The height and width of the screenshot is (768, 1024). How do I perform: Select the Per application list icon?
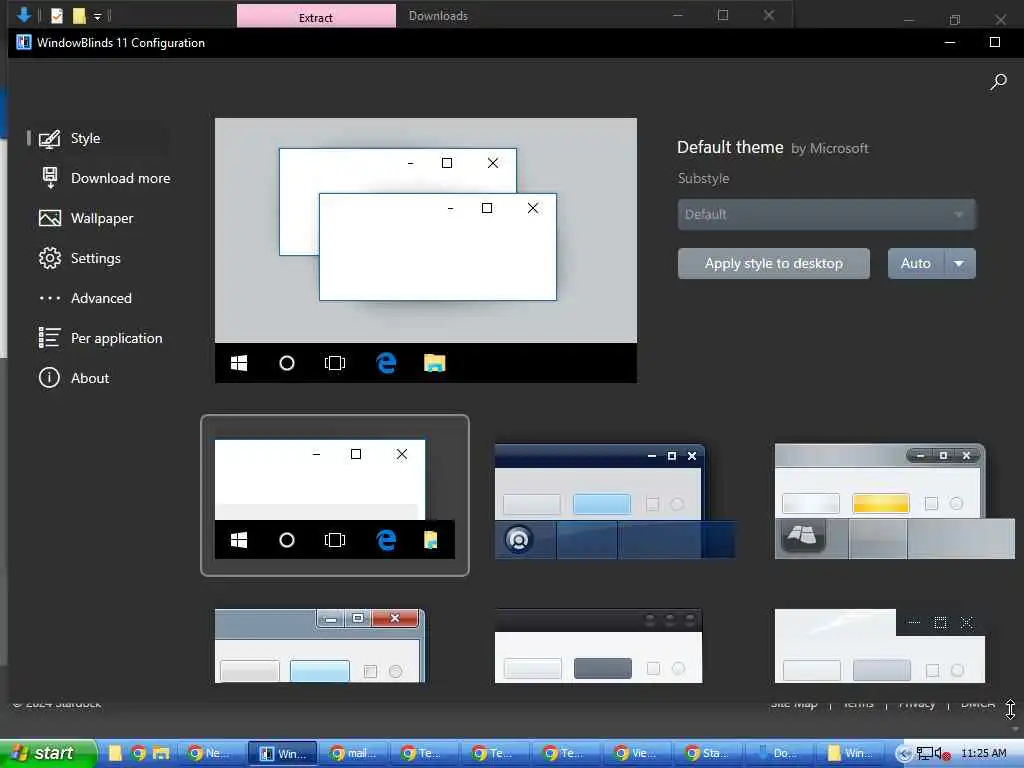coord(50,338)
